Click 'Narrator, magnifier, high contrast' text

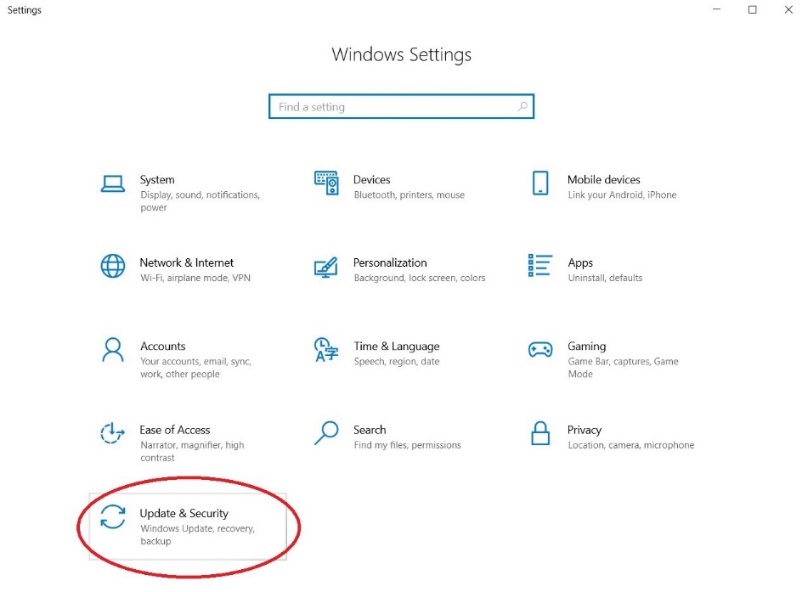pos(192,451)
